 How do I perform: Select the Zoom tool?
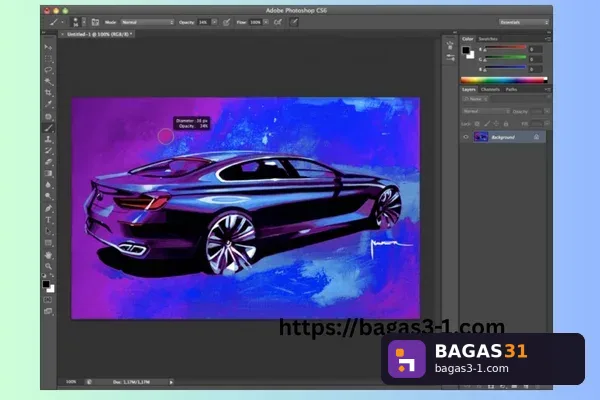48,266
